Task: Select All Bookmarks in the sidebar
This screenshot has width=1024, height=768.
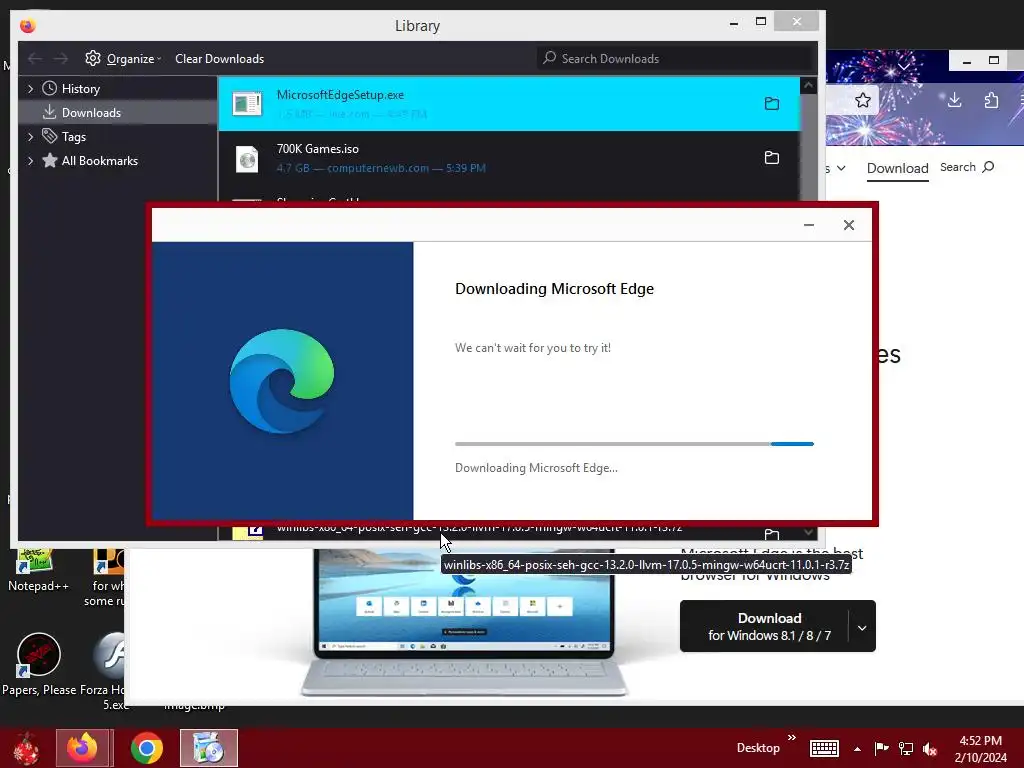Action: coord(99,161)
